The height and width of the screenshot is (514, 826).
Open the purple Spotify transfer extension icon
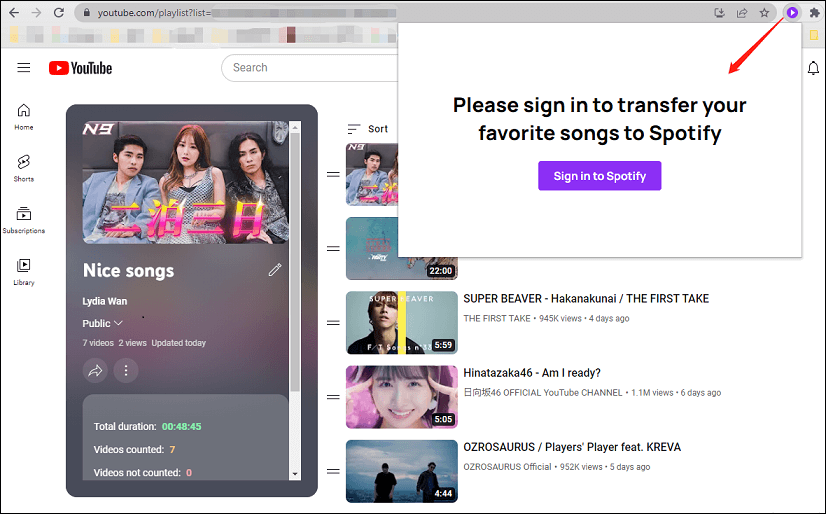[x=792, y=13]
